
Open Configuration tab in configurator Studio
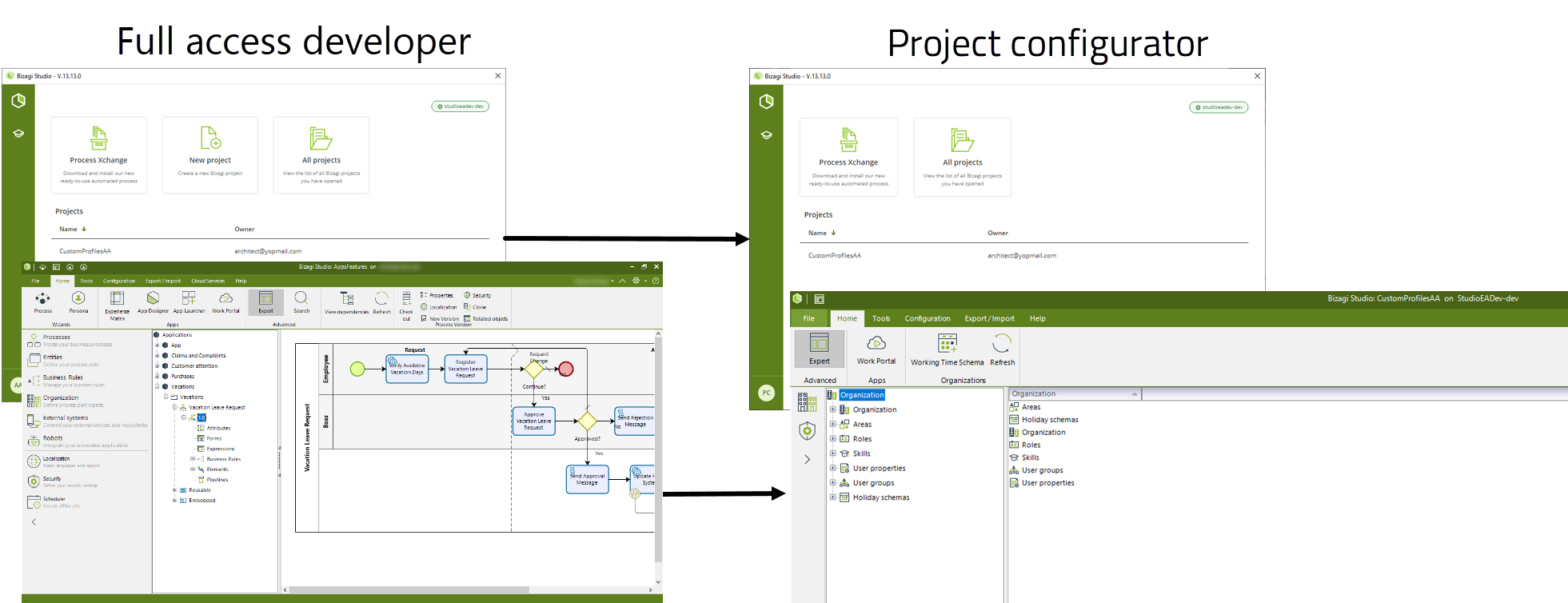tap(928, 318)
